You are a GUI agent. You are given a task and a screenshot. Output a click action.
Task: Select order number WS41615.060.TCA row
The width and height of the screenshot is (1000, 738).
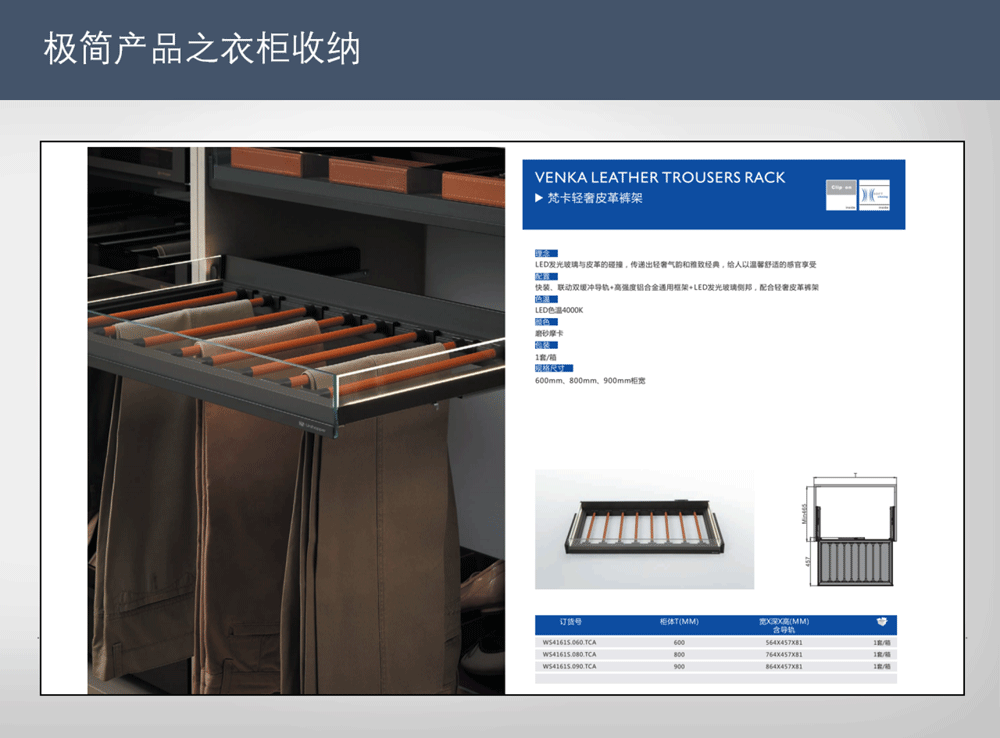(x=569, y=643)
